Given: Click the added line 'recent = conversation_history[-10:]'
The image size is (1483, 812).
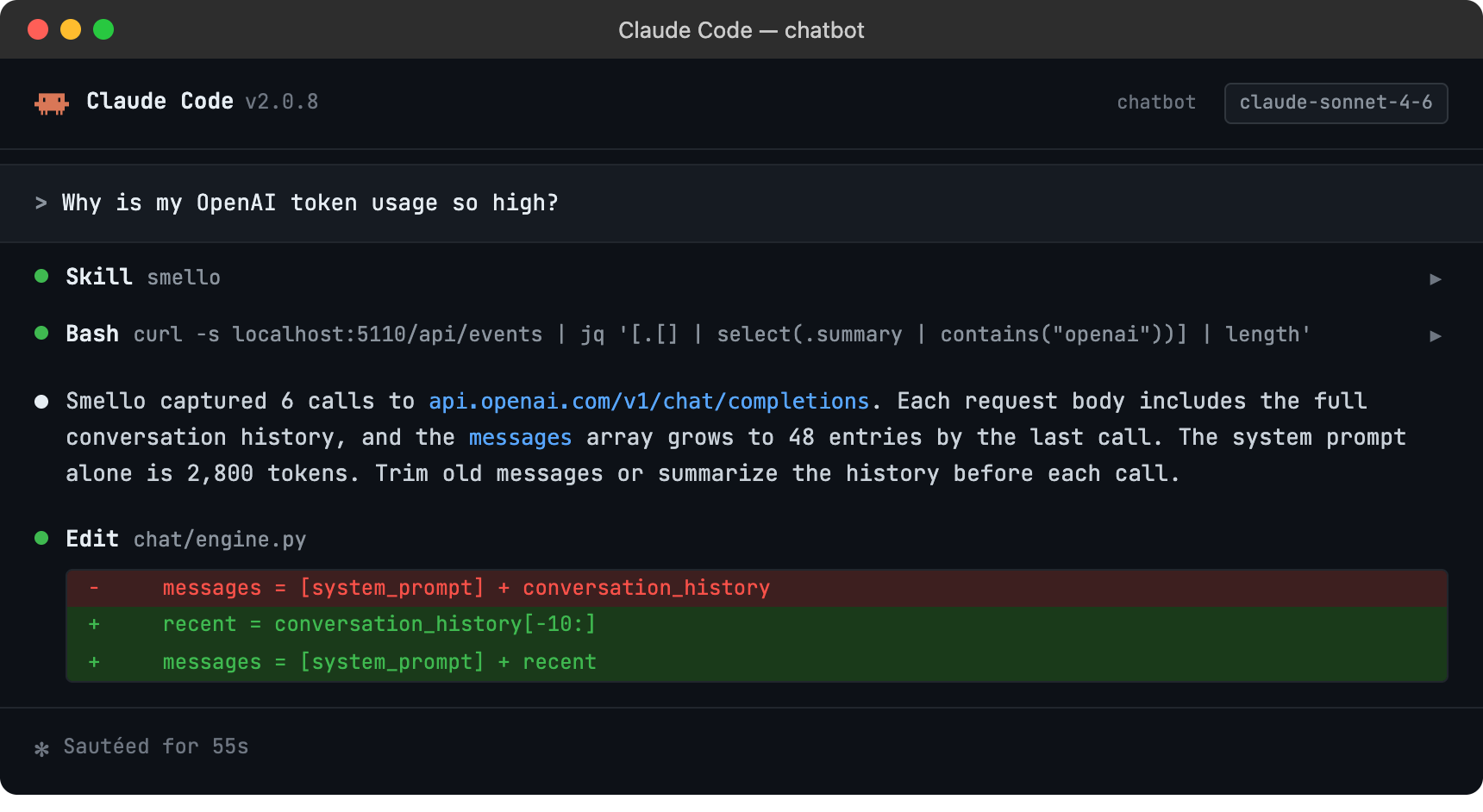Looking at the screenshot, I should click(757, 624).
